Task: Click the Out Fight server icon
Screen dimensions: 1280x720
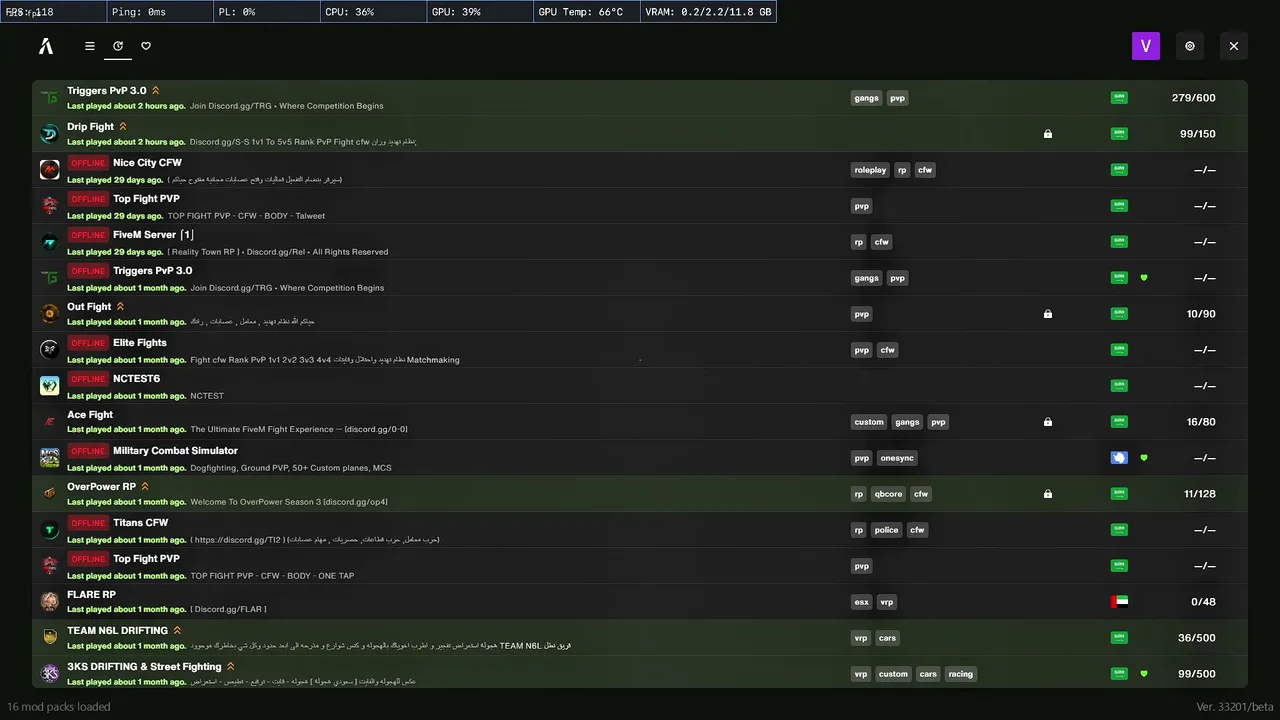Action: (50, 314)
